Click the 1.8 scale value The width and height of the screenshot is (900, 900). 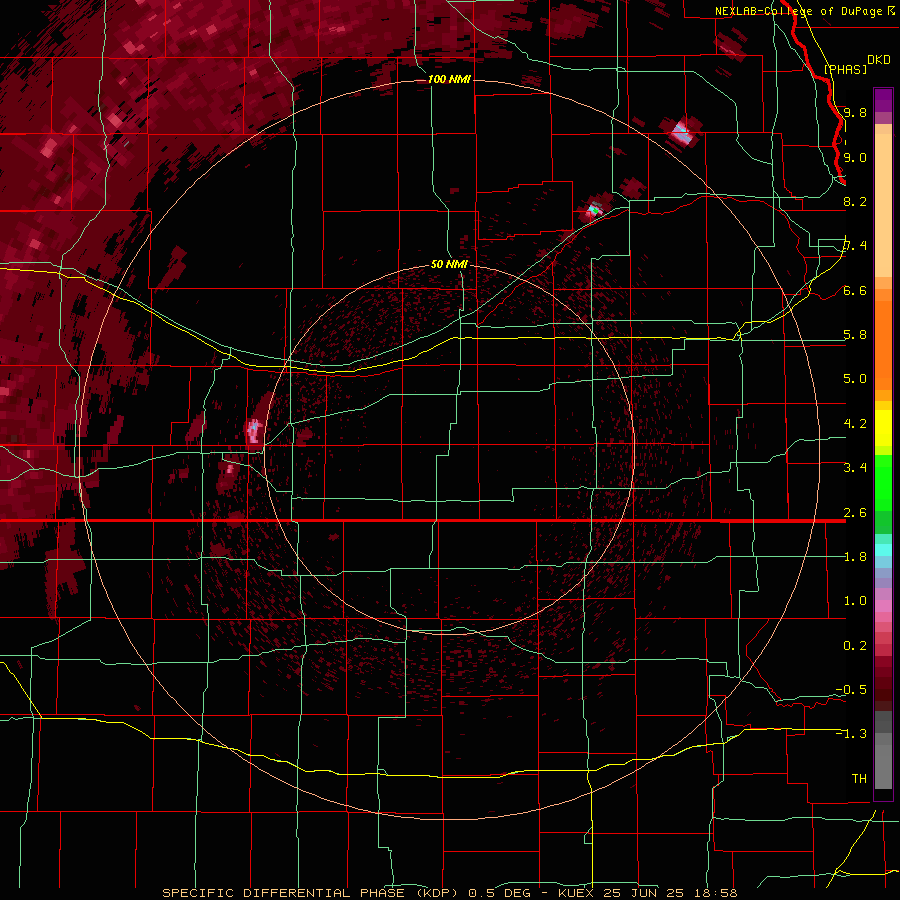[x=855, y=557]
